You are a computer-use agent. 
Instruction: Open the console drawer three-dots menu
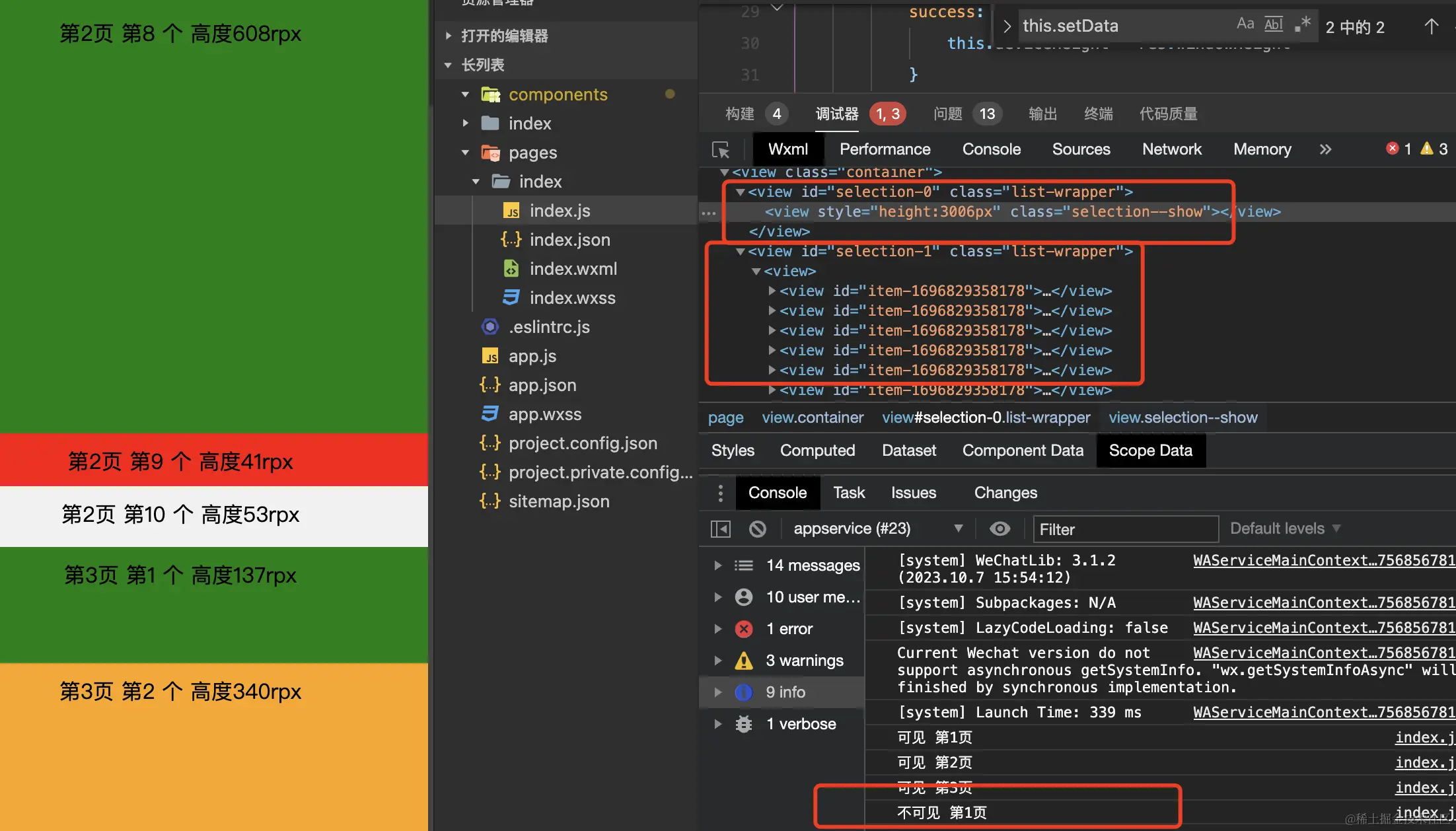(720, 493)
